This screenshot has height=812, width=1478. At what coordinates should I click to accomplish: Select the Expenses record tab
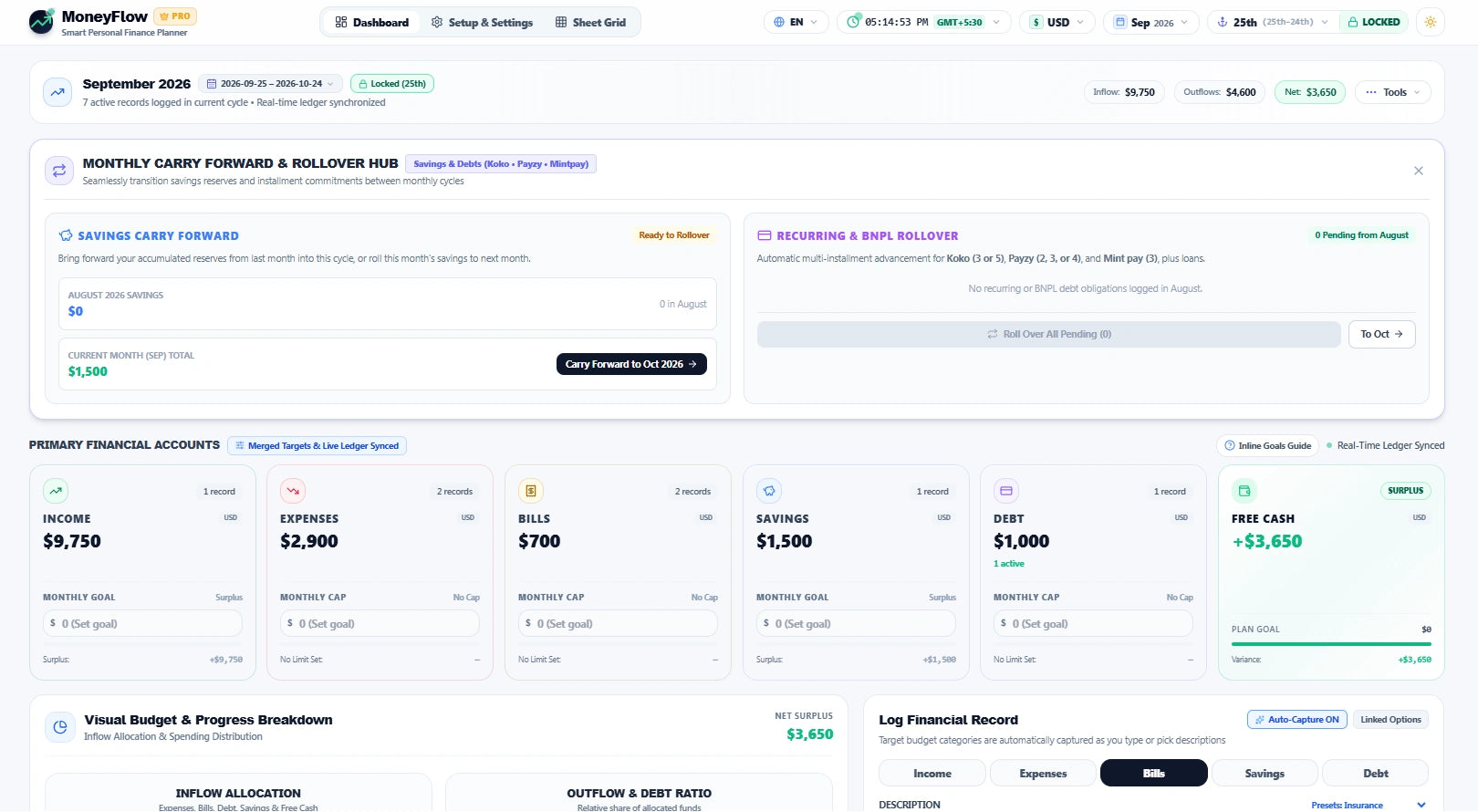pos(1043,773)
